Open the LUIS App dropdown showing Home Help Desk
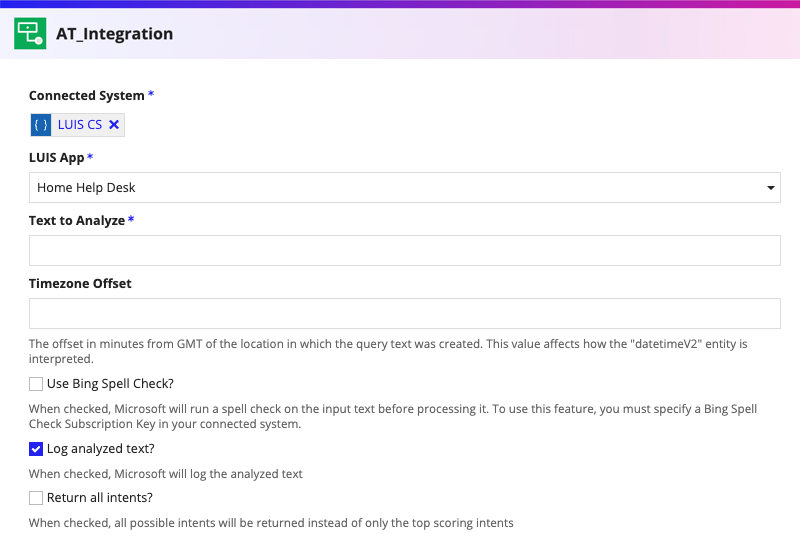Image resolution: width=800 pixels, height=549 pixels. tap(405, 188)
